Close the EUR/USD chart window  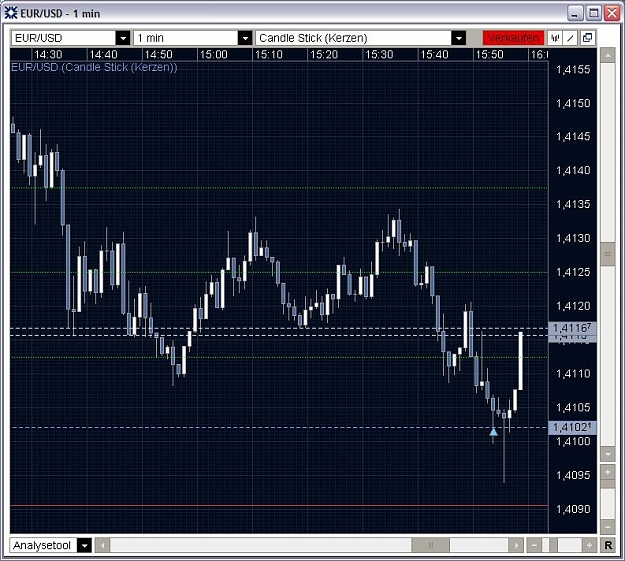pos(612,14)
